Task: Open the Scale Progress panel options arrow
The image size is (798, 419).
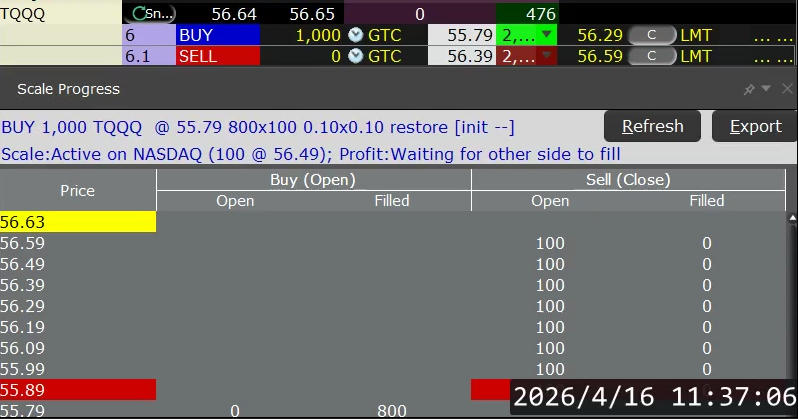Action: (767, 89)
